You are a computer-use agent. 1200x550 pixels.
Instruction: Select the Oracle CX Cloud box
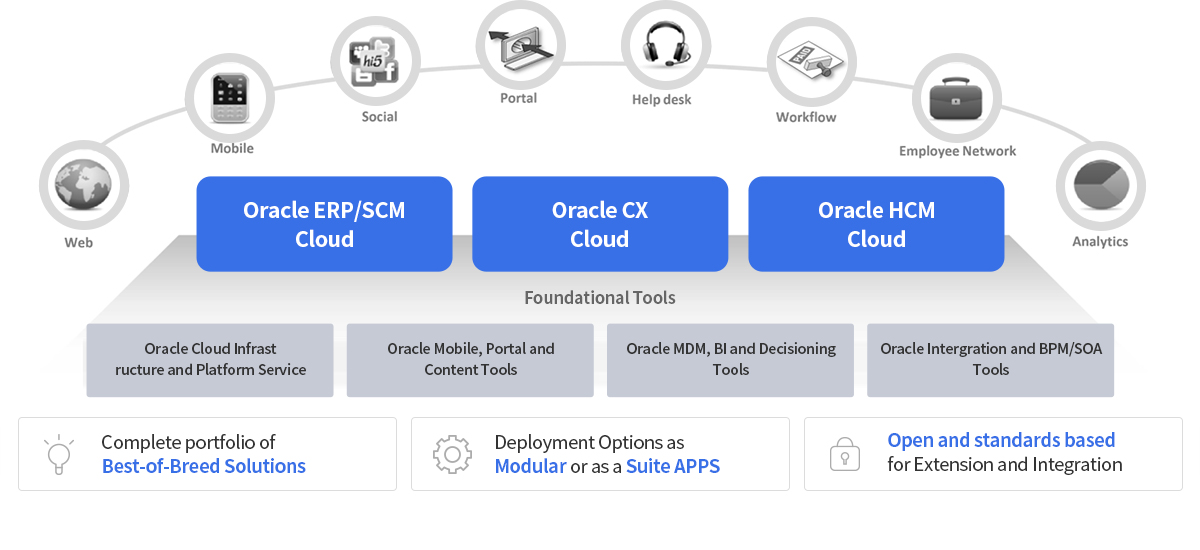coord(600,224)
